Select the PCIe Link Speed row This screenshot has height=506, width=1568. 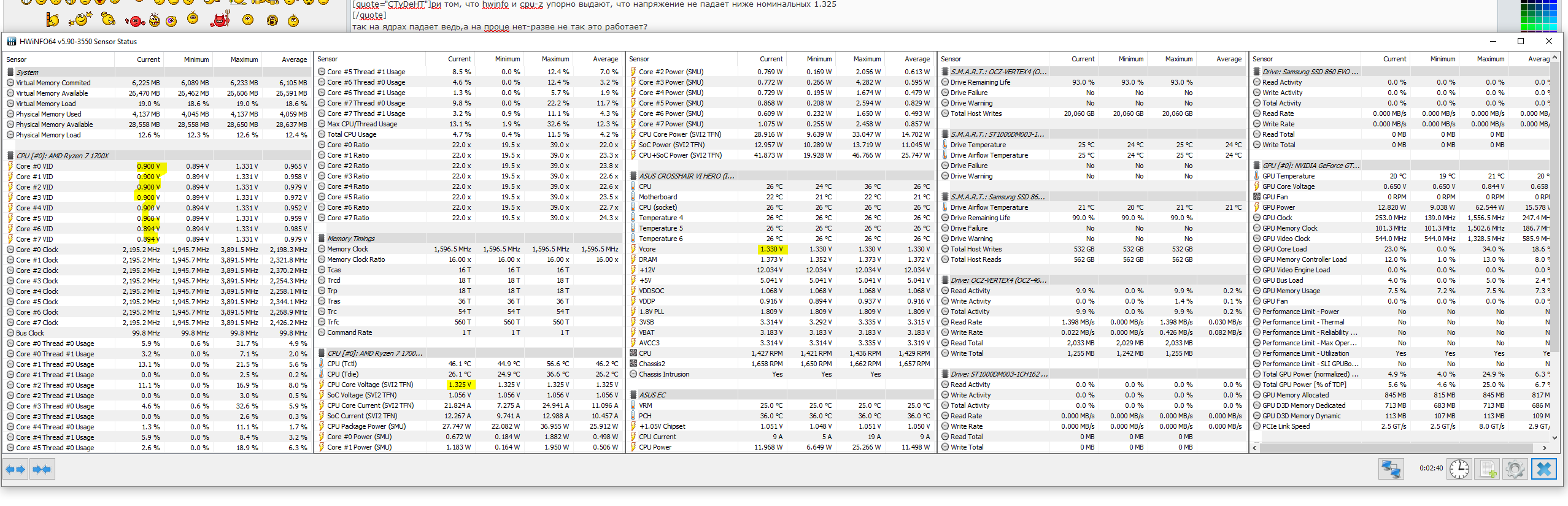[x=1401, y=426]
